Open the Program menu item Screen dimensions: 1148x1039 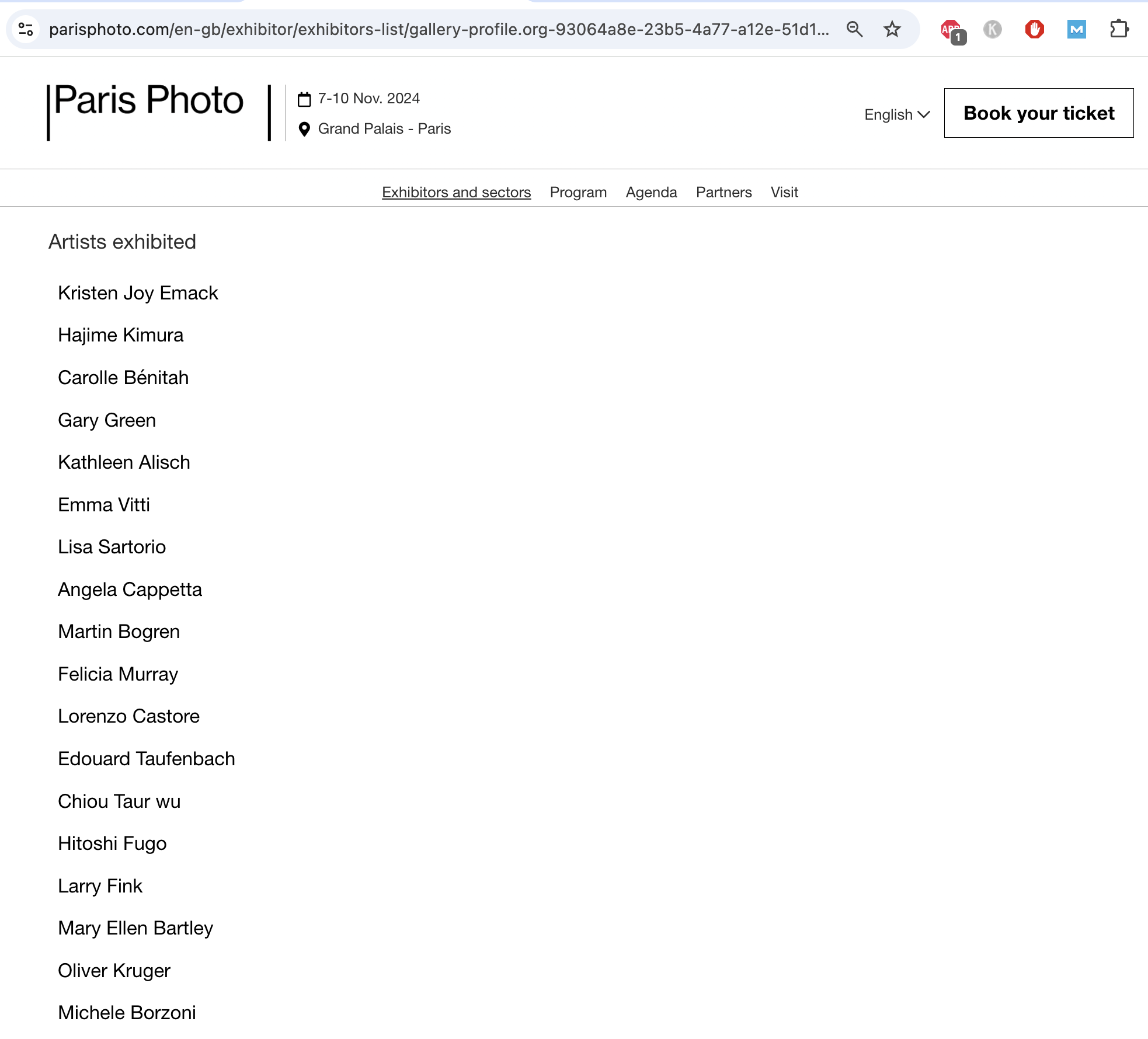tap(578, 192)
